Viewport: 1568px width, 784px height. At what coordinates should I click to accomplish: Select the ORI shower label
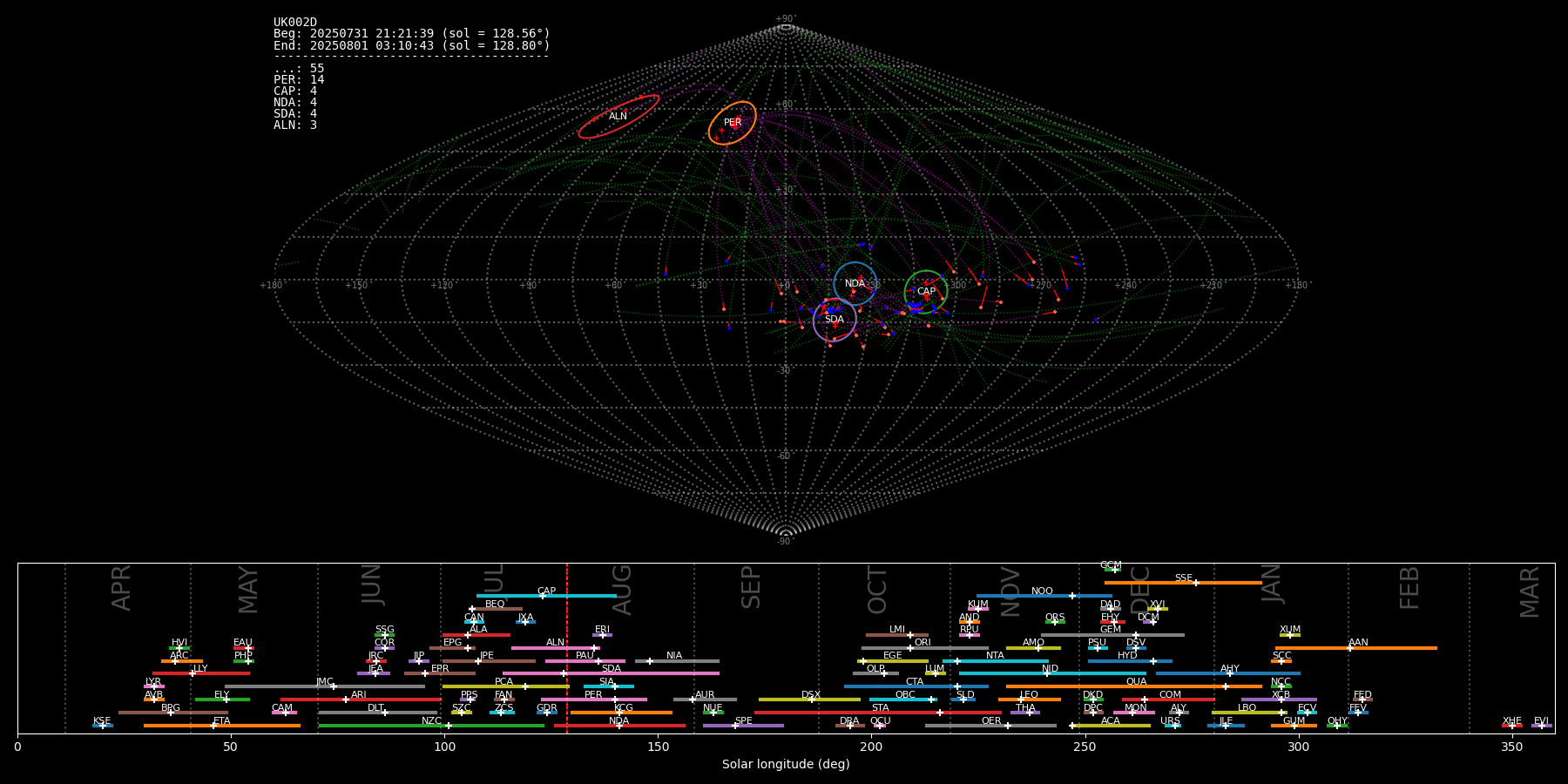[x=923, y=642]
